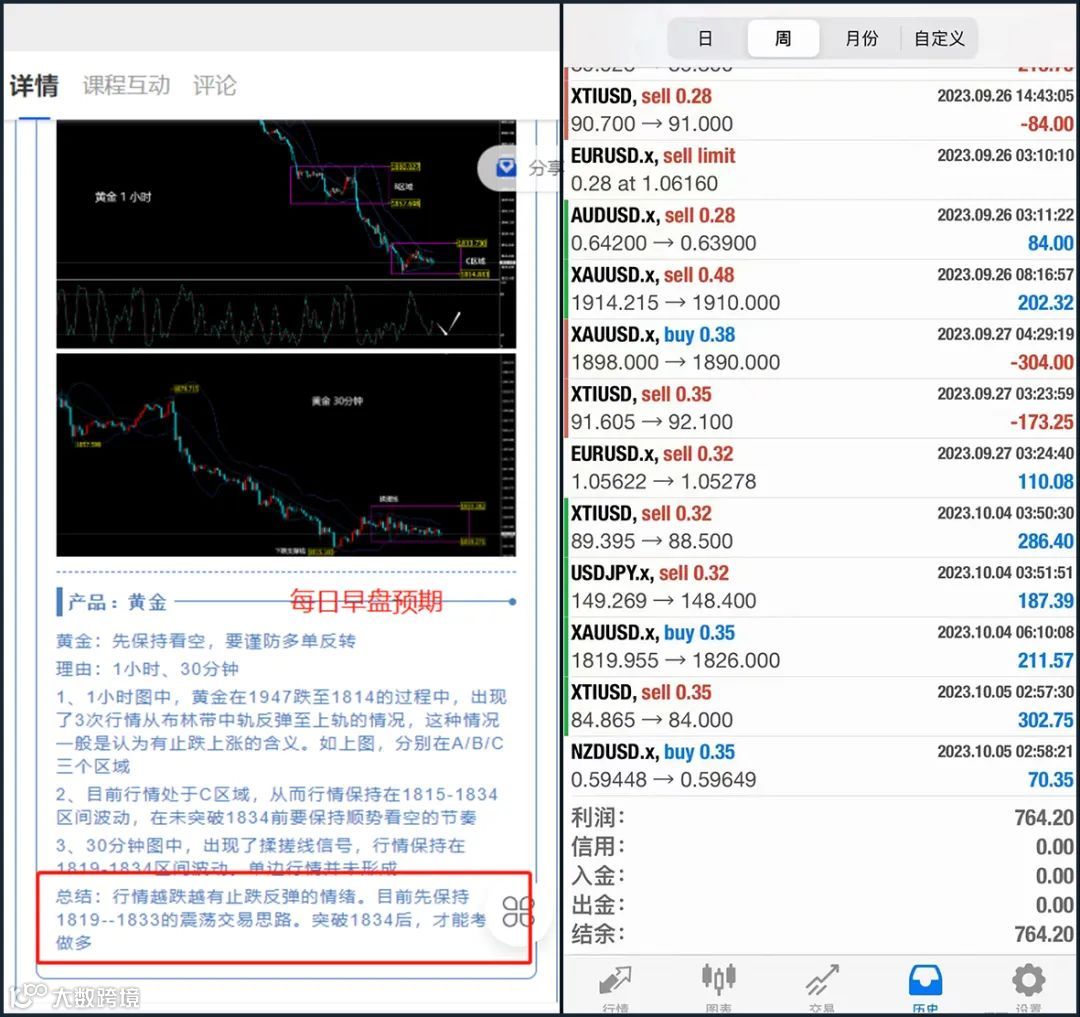Click the 入金 deposit value

(1055, 876)
